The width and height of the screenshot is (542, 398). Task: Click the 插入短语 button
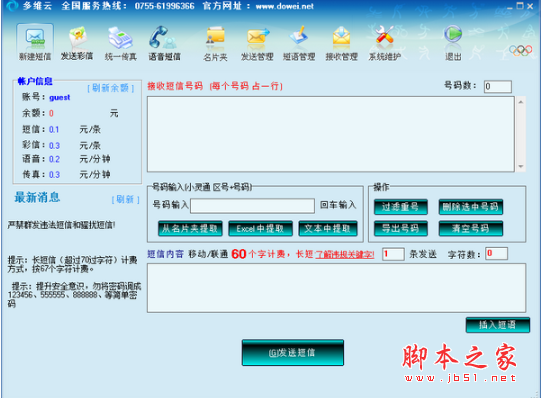point(497,325)
